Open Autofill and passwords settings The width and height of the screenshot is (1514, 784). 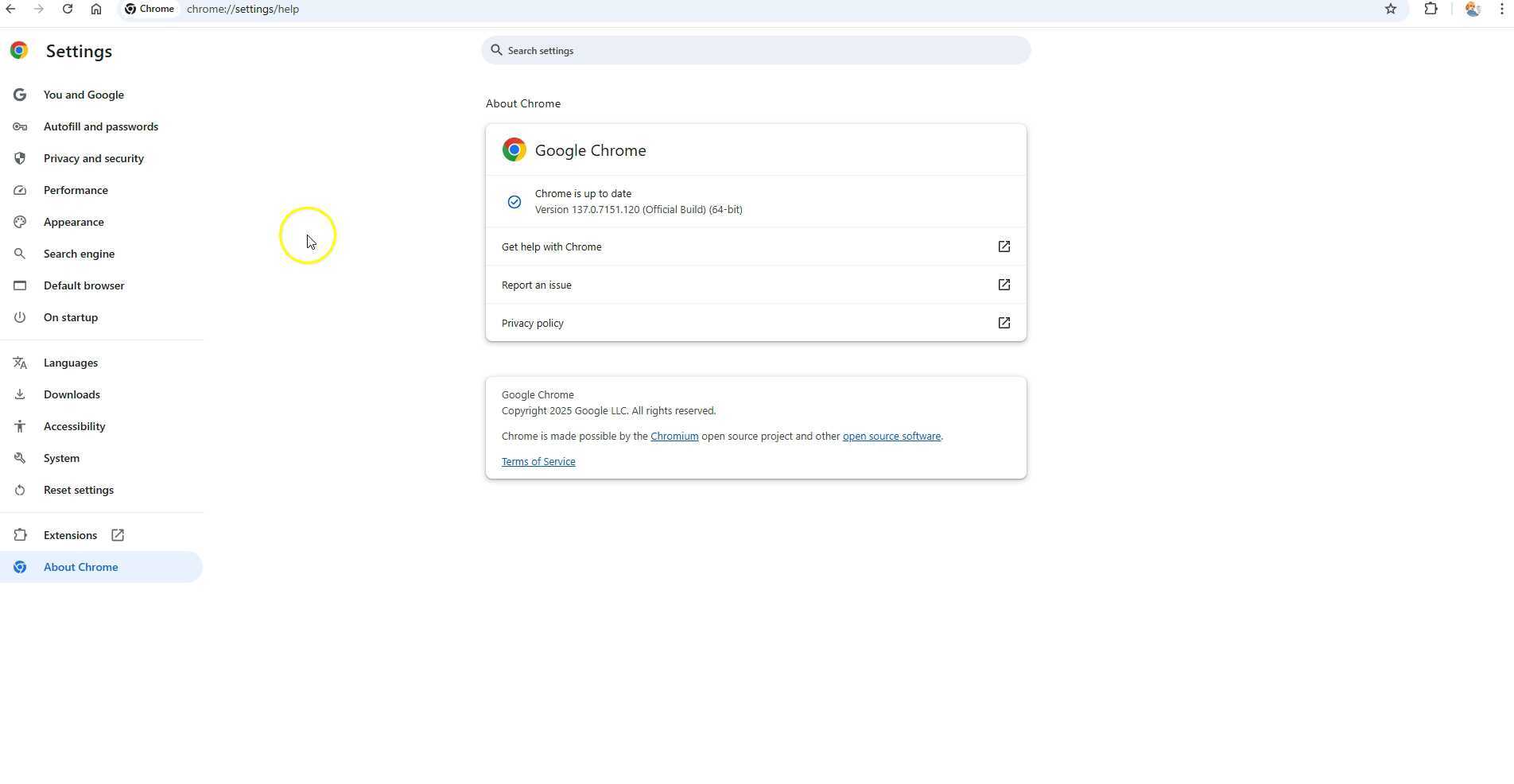(x=101, y=126)
